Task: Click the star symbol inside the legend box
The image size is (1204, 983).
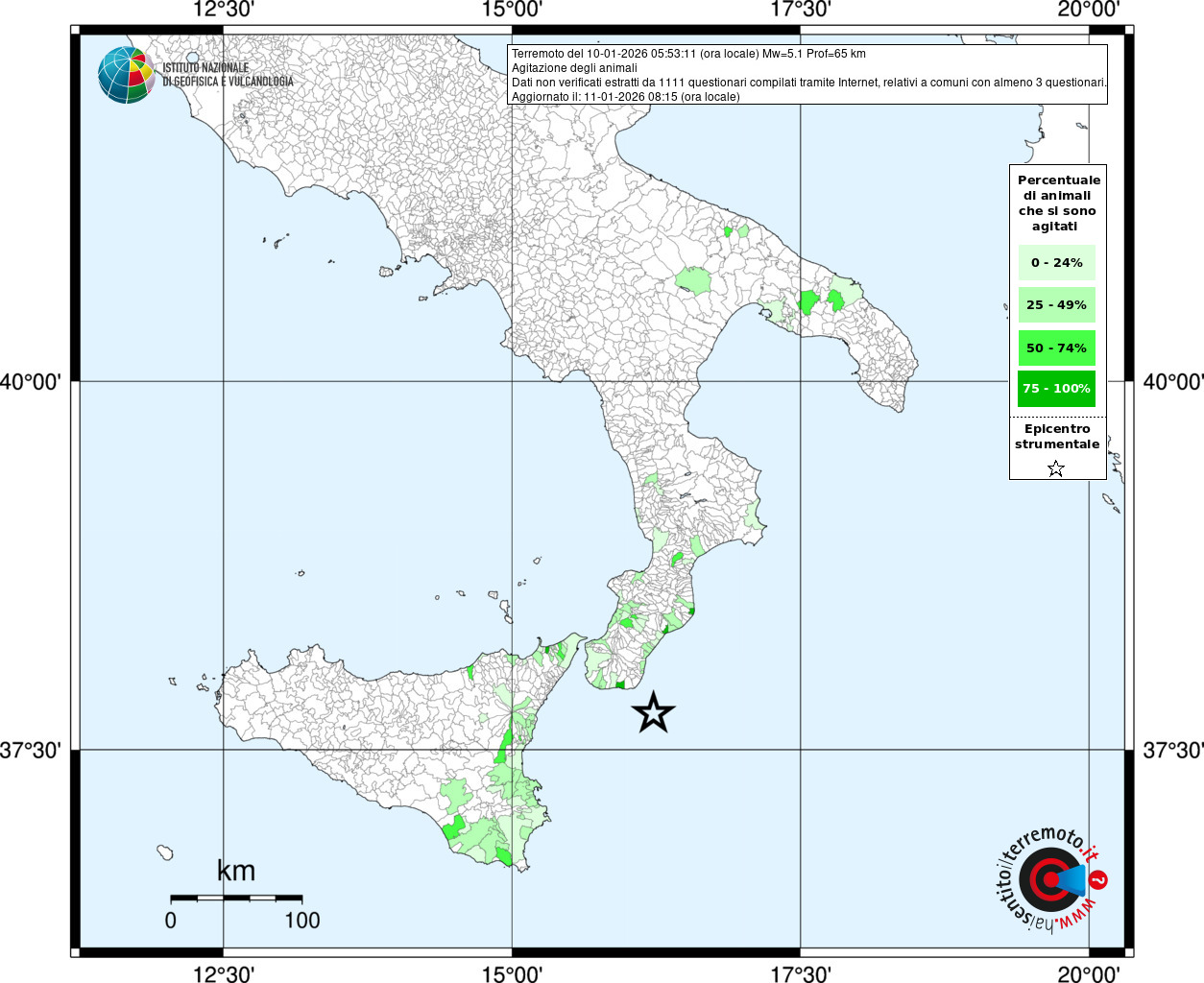Action: 1056,468
